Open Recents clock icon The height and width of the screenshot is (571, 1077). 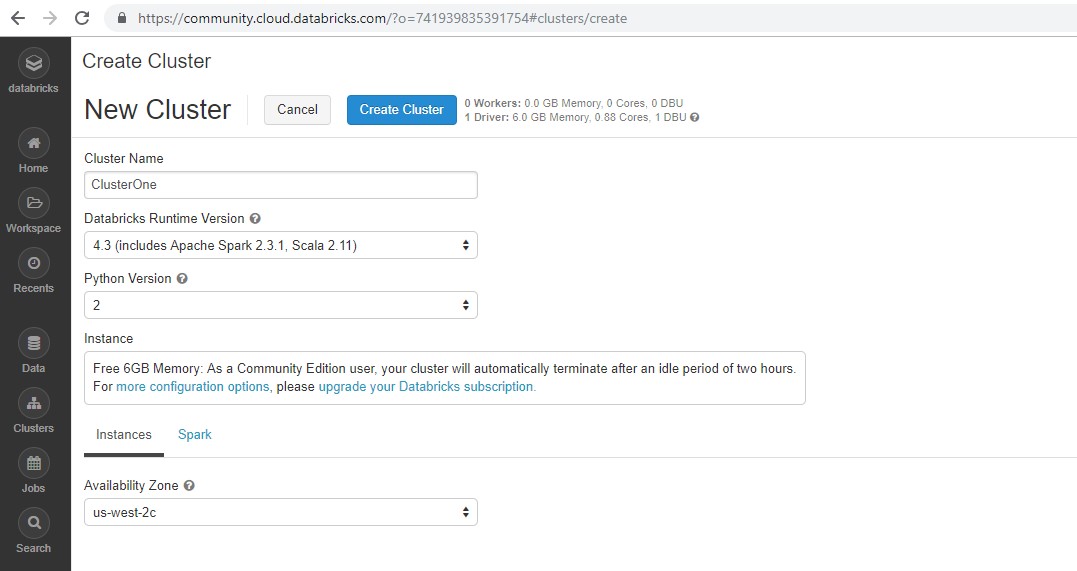[x=34, y=263]
